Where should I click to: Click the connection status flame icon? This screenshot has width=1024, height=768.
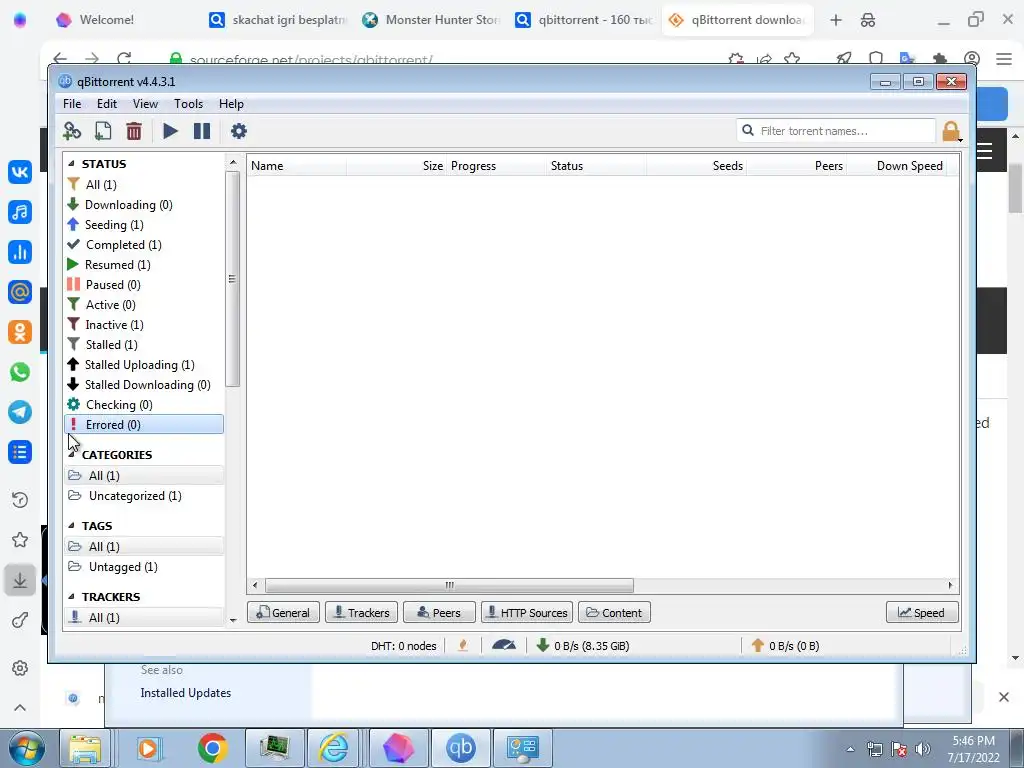(463, 646)
